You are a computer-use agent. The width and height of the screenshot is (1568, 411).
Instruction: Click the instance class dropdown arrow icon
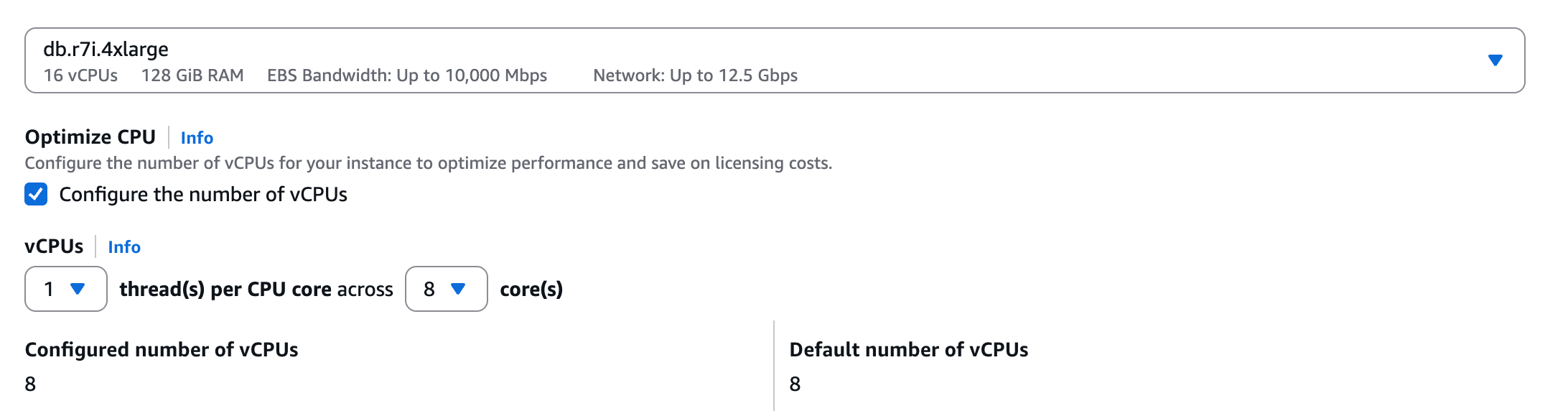[1495, 60]
